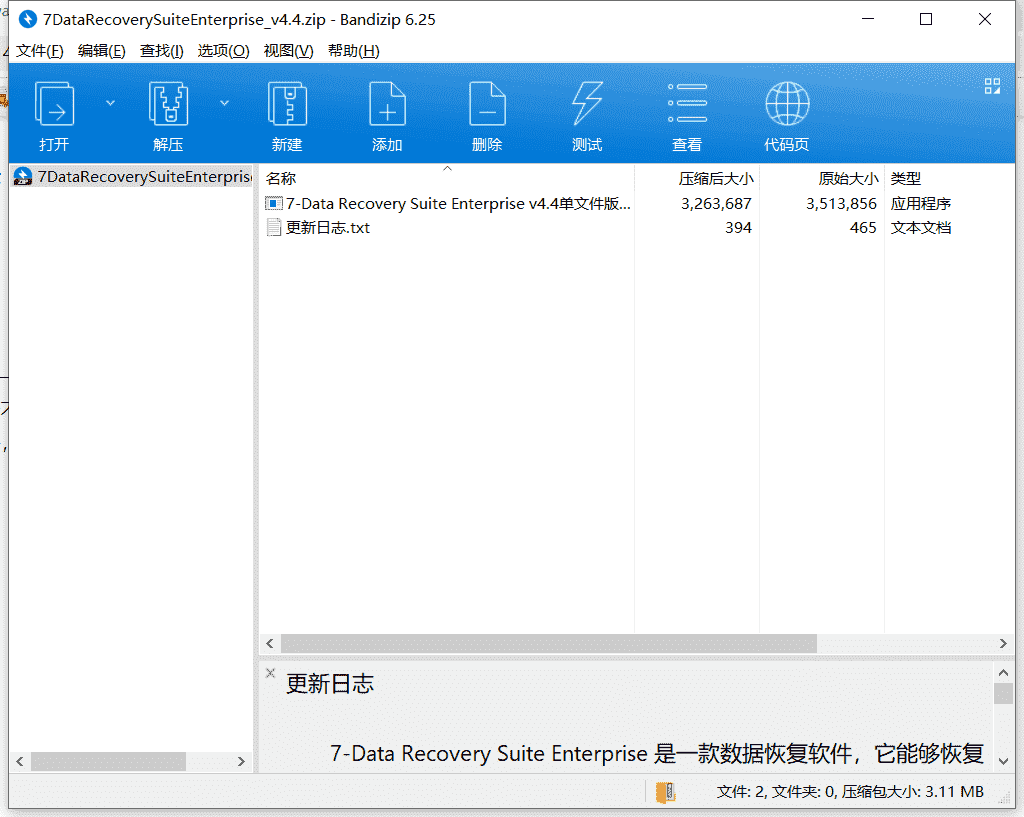Sort by the 名称 column header
This screenshot has width=1024, height=817.
447,178
